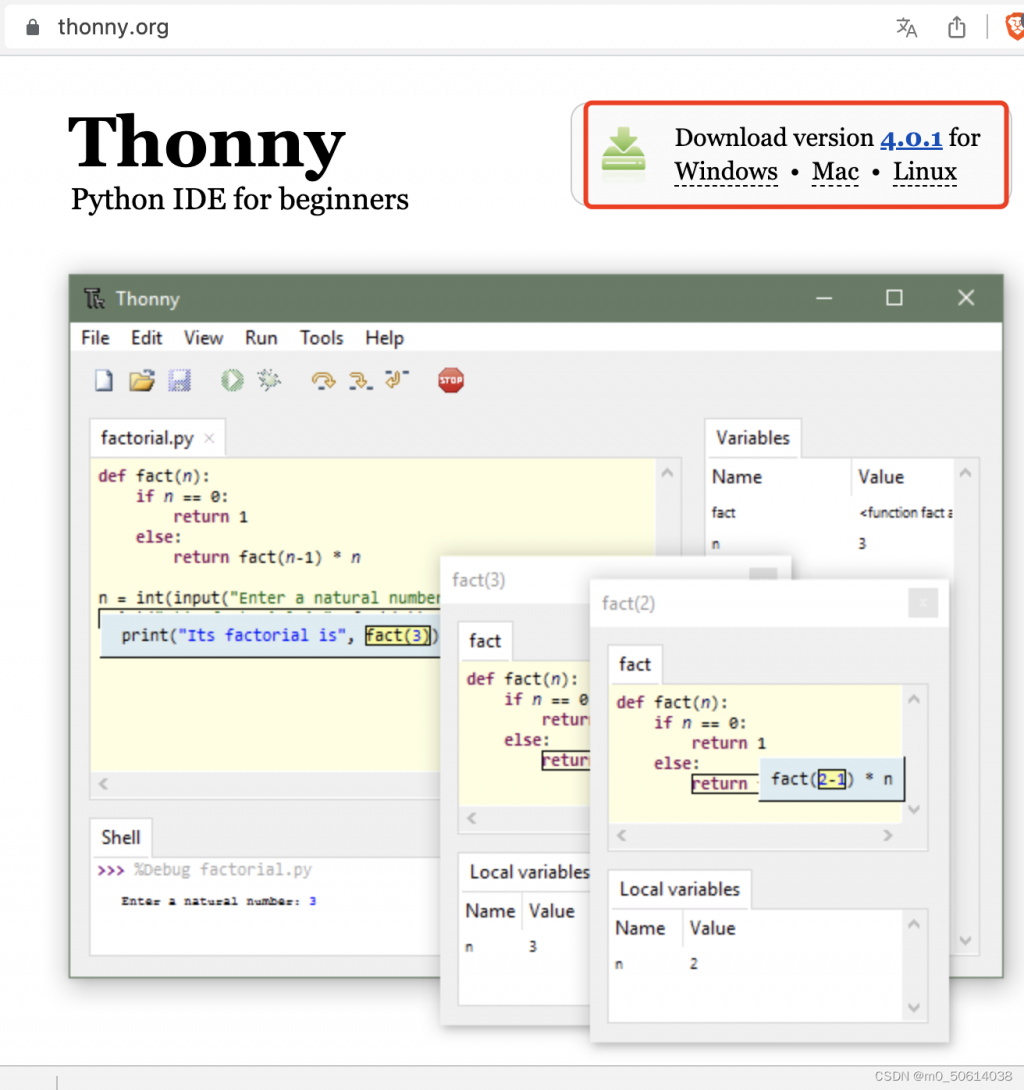Click scroll-up arrow in fact(2) code view

coord(914,699)
